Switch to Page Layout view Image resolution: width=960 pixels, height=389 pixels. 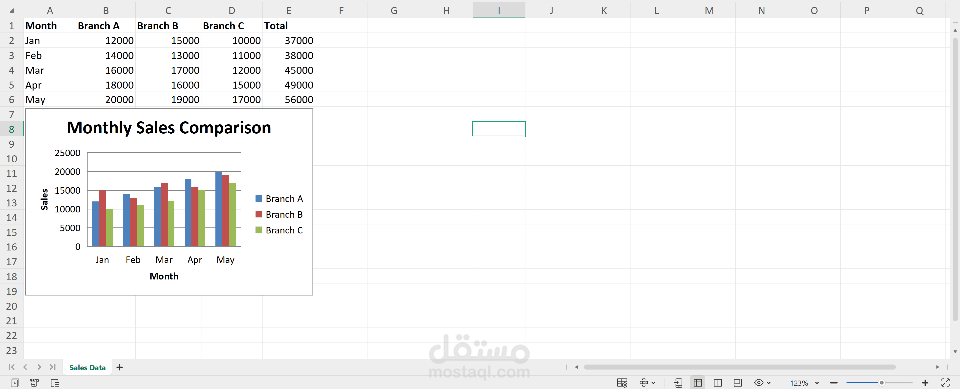point(738,383)
